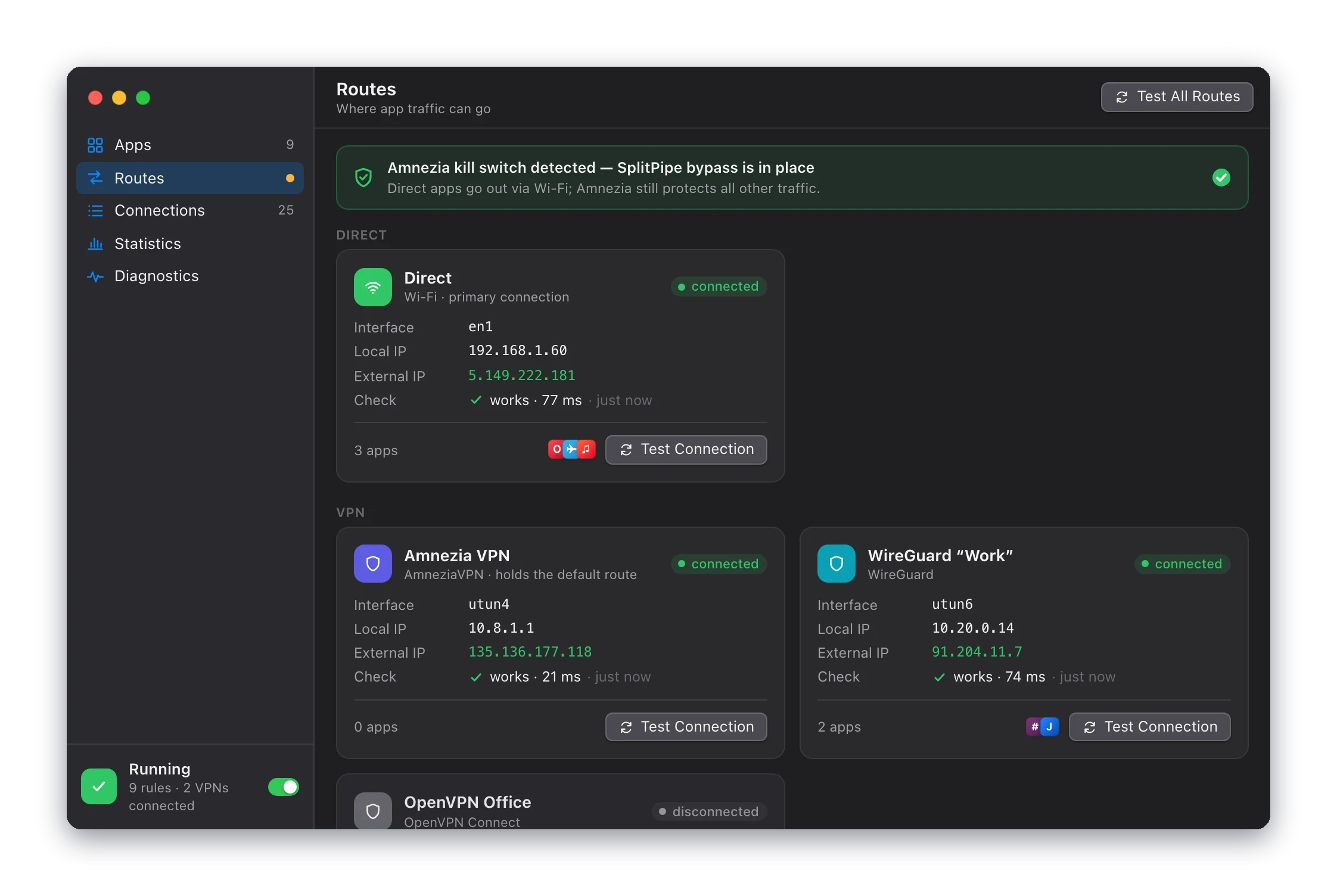Click the "Wi-Fi · primary connection" subtitle
Viewport: 1337px width, 896px height.
pyautogui.click(x=486, y=297)
